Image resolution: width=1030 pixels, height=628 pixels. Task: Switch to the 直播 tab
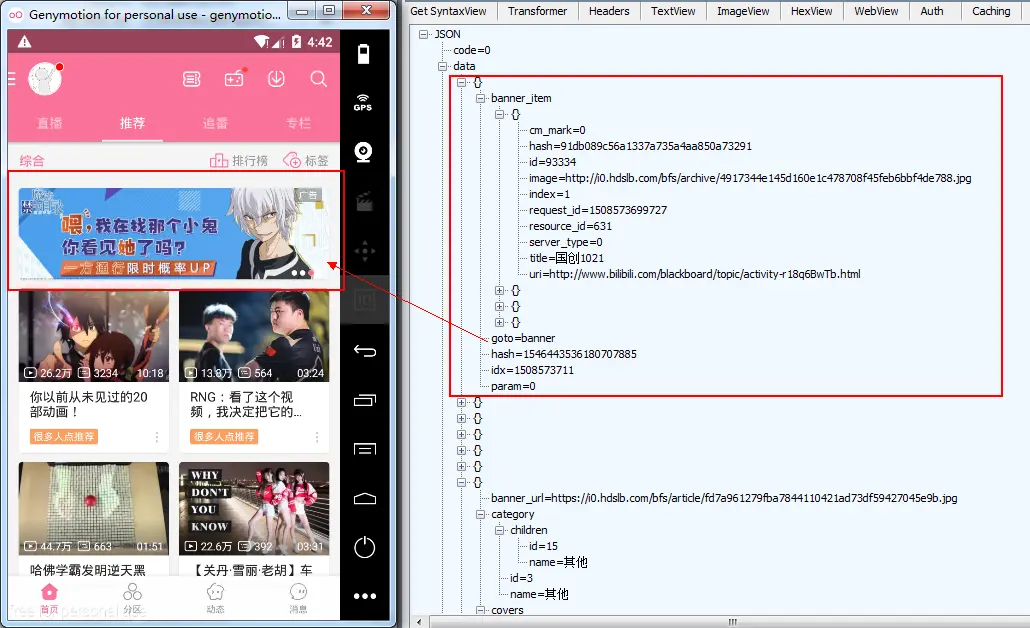[x=49, y=123]
